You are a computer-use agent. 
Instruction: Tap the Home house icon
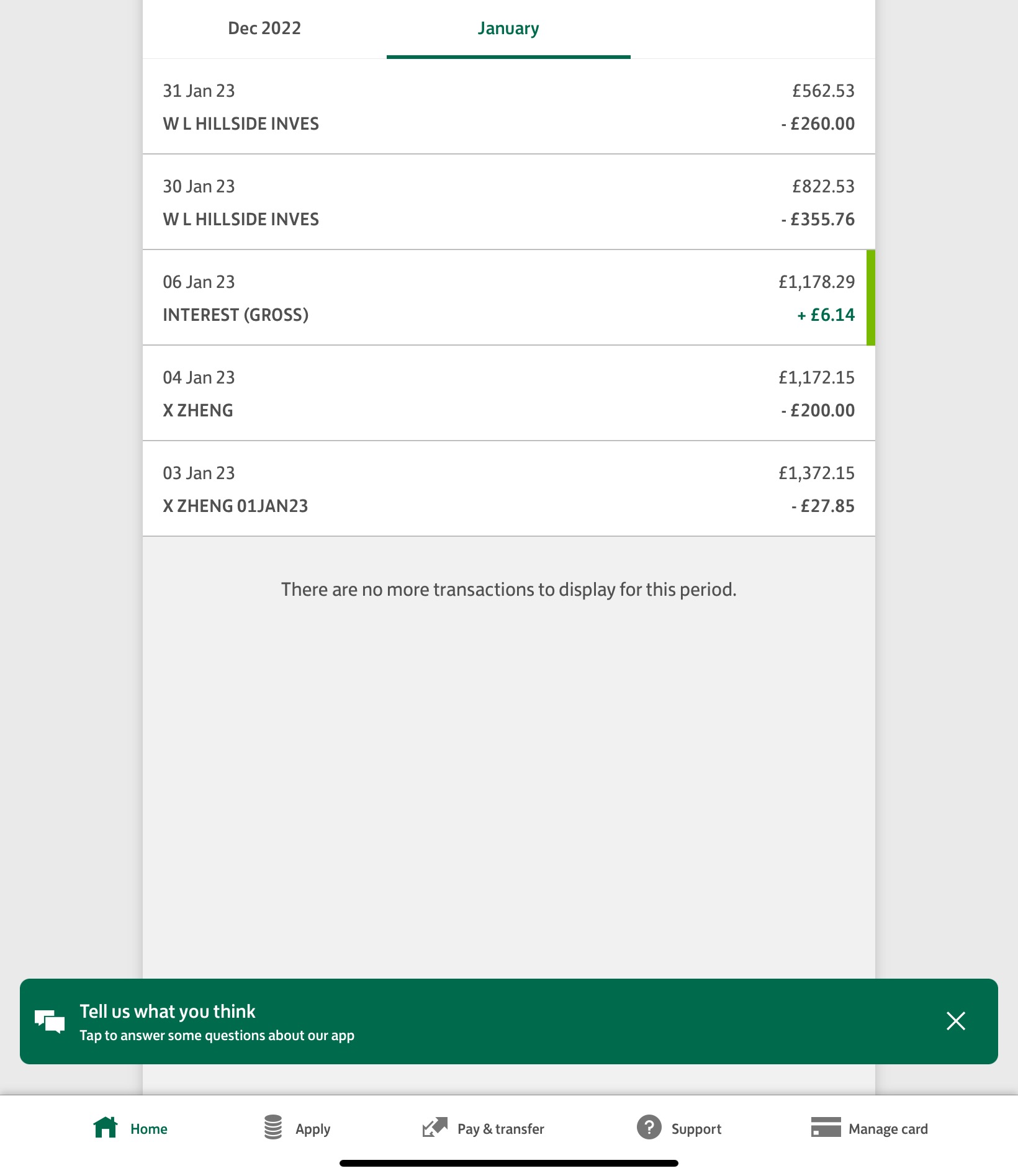click(x=106, y=1127)
